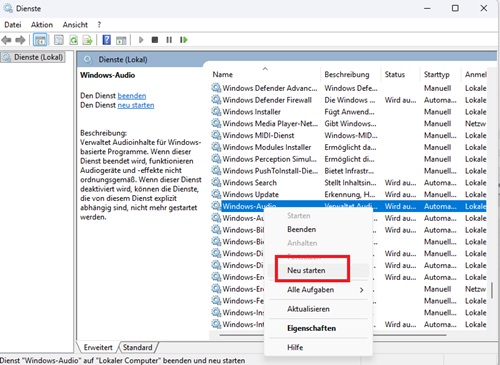The height and width of the screenshot is (365, 500).
Task: Click 'Erkennung, H...' description cell
Action: [350, 194]
